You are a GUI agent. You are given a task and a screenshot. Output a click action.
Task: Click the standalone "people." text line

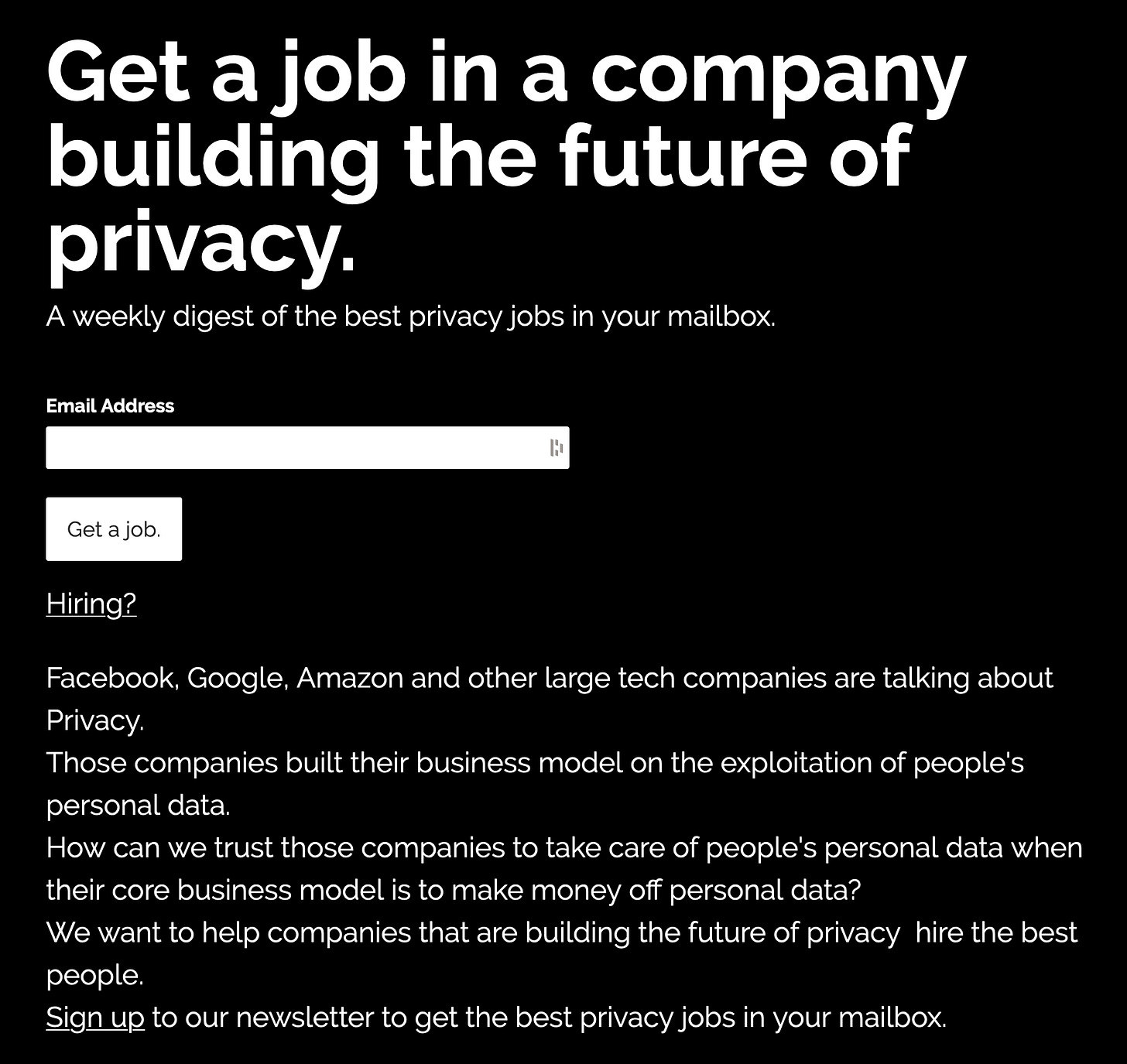click(x=95, y=975)
